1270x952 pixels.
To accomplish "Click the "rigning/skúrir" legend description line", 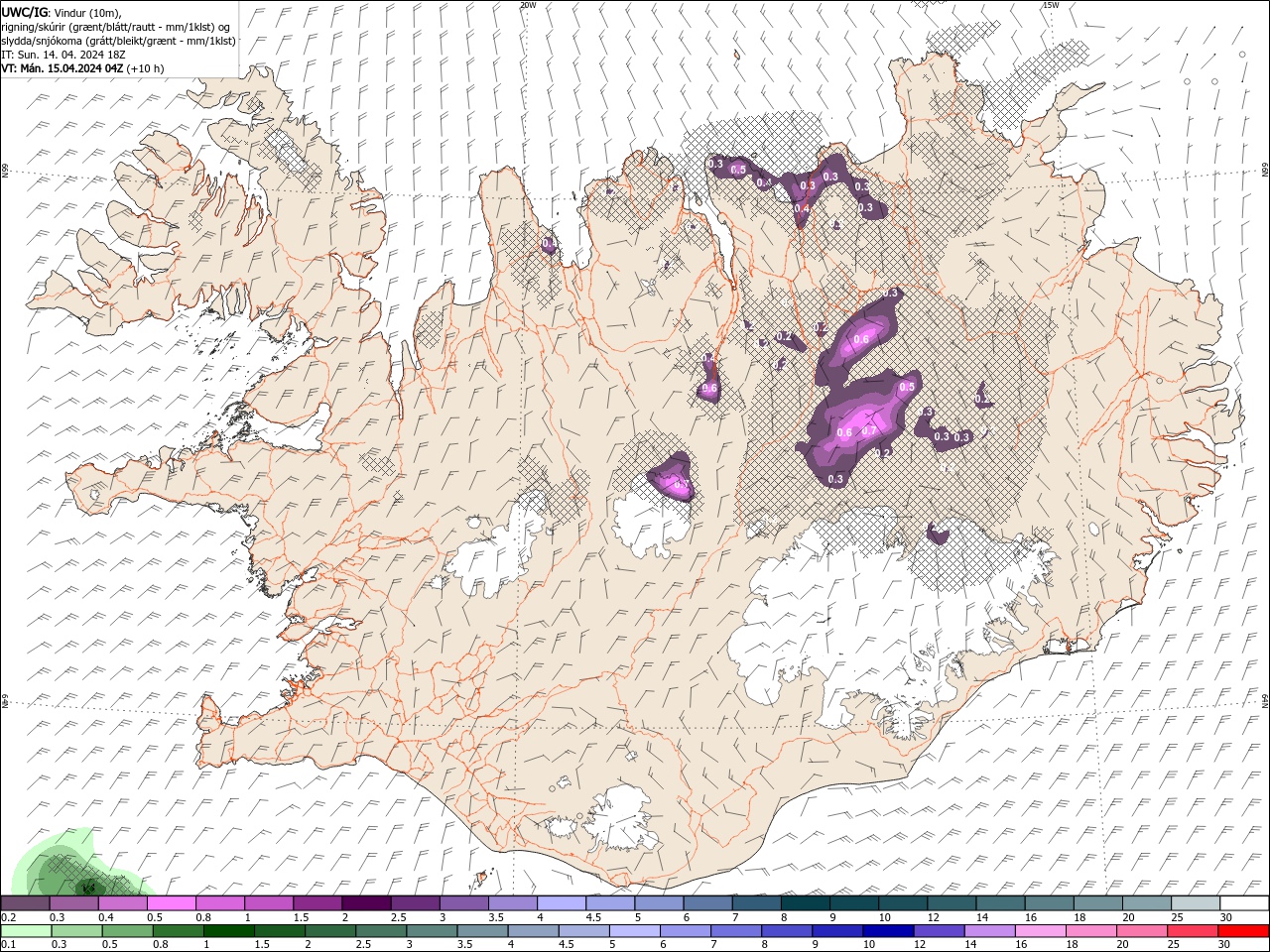I will tap(116, 27).
